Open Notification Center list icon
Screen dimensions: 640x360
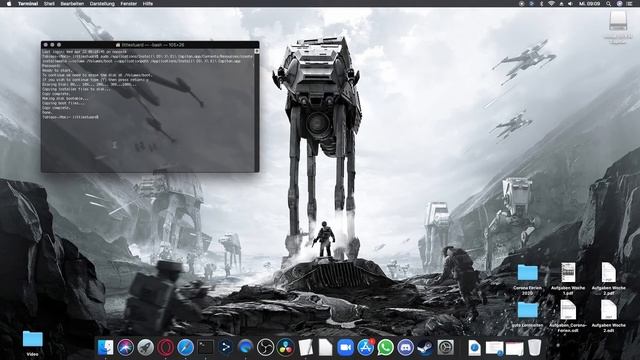(629, 4)
